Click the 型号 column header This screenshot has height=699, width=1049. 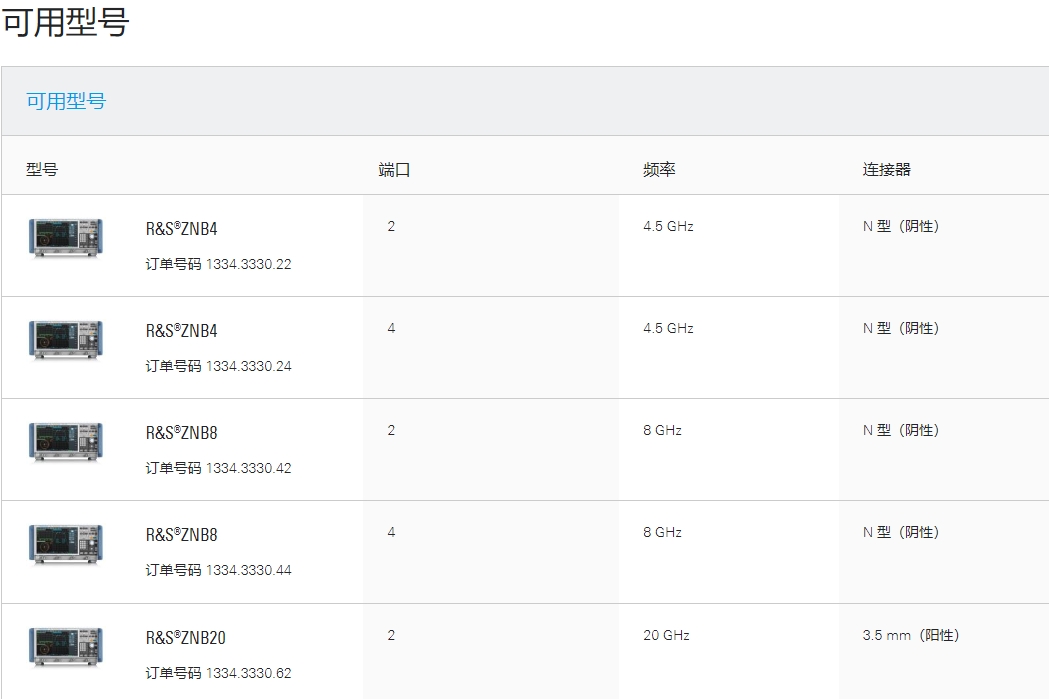click(x=42, y=170)
